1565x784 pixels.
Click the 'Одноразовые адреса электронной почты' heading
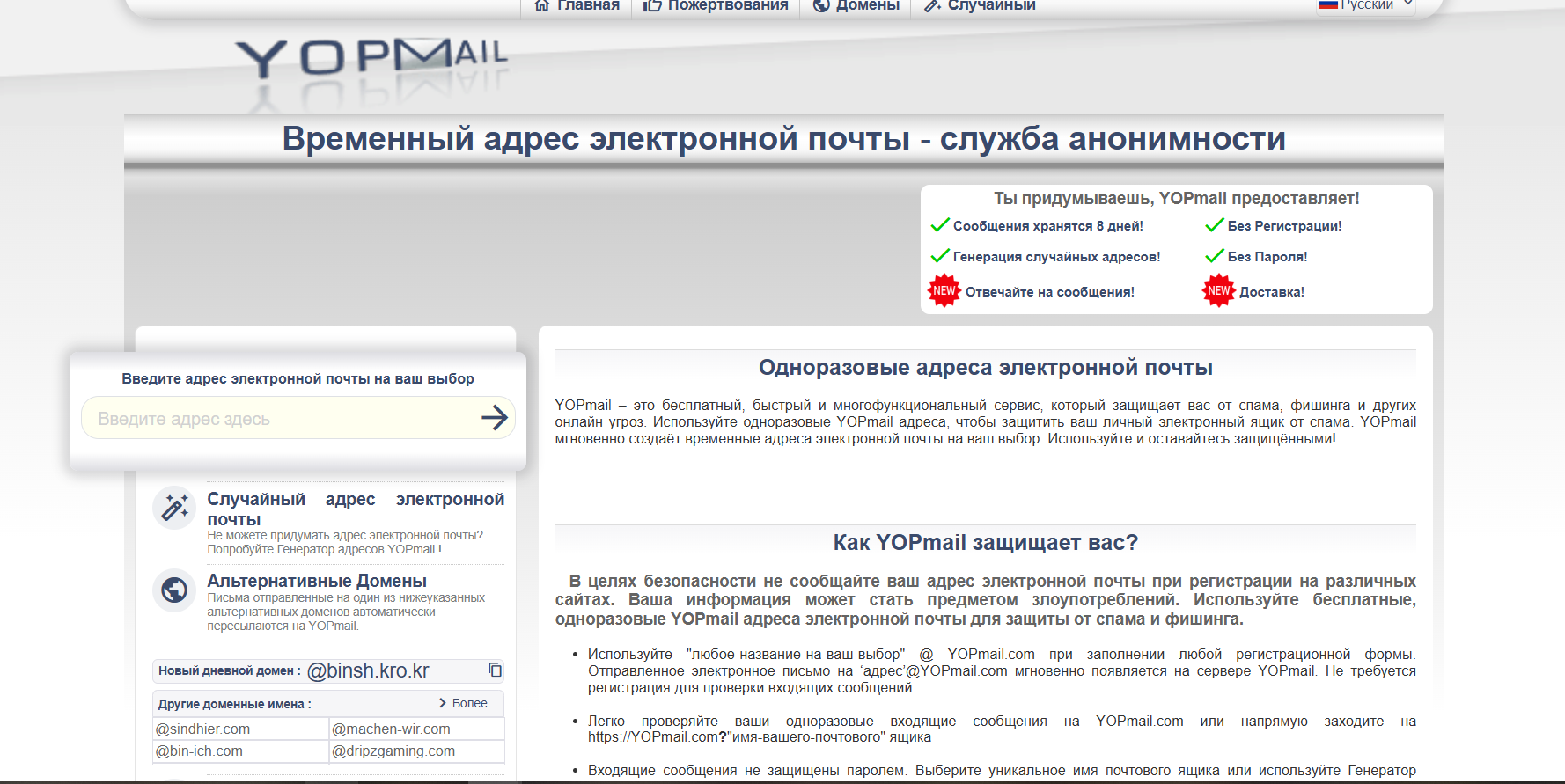coord(986,368)
